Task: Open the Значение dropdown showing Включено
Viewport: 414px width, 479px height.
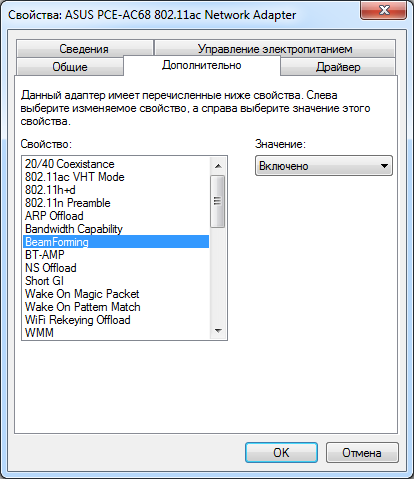Action: 324,166
